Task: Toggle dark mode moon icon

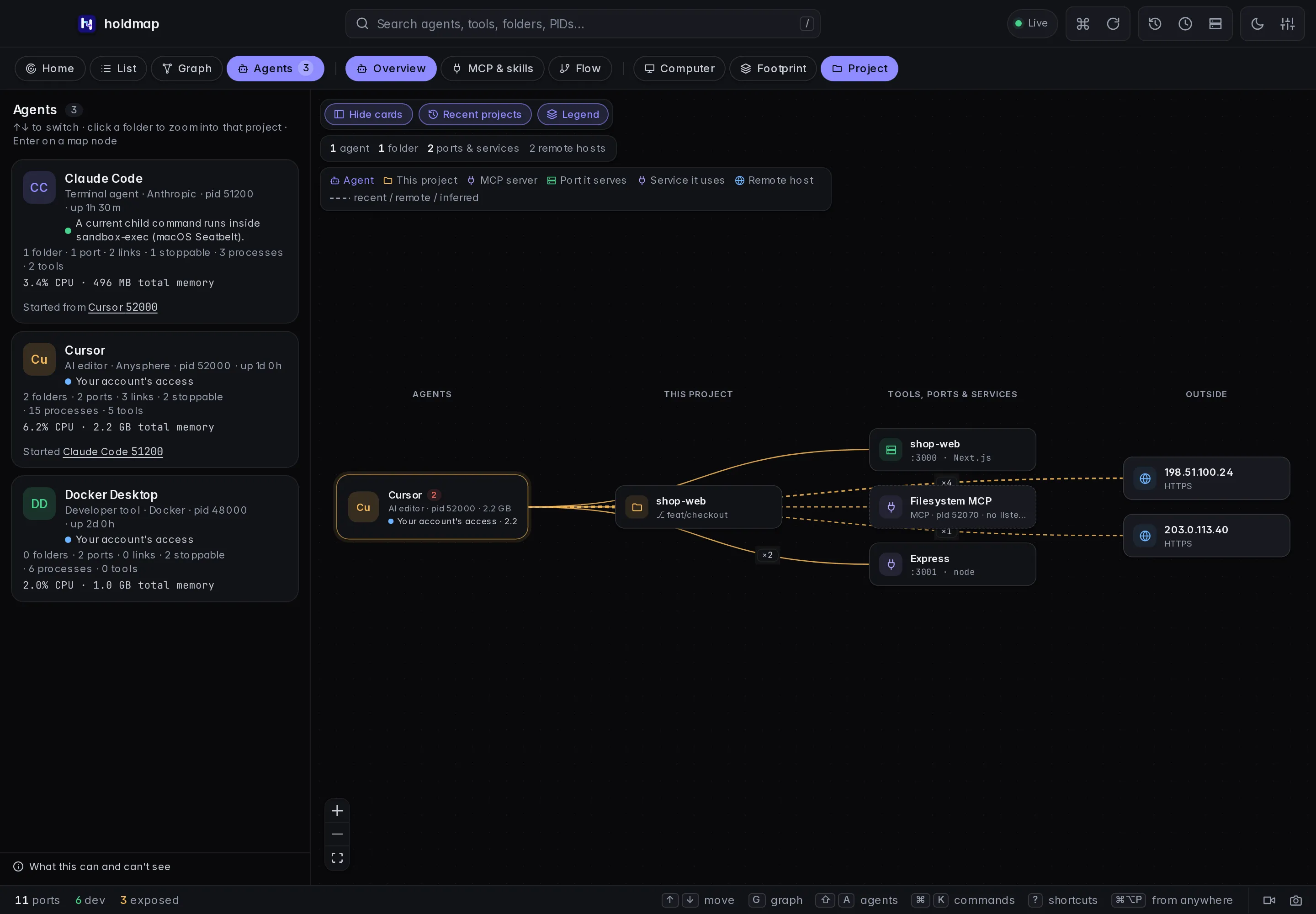Action: [1257, 23]
